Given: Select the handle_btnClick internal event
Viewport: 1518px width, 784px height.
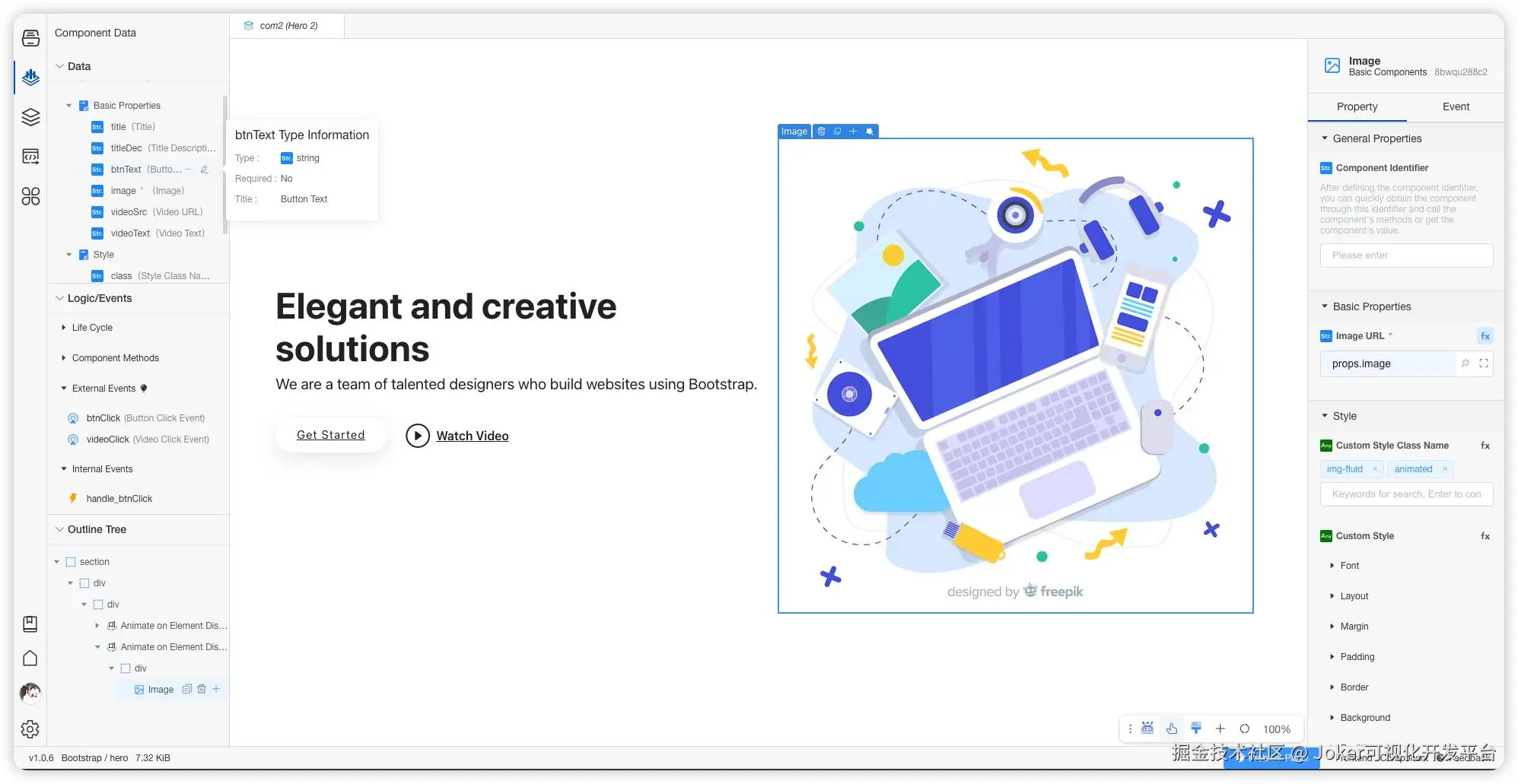Looking at the screenshot, I should coord(119,499).
